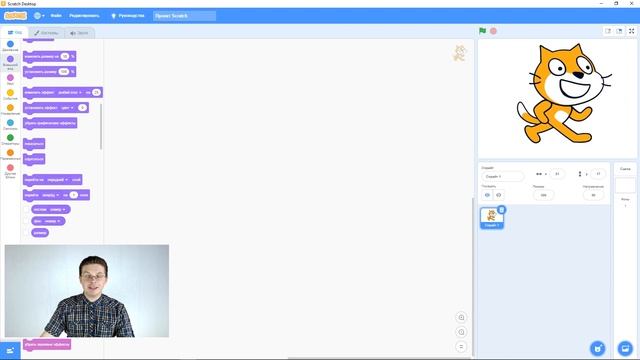640x360 pixels.
Task: Switch to large stage layout
Action: 619,31
